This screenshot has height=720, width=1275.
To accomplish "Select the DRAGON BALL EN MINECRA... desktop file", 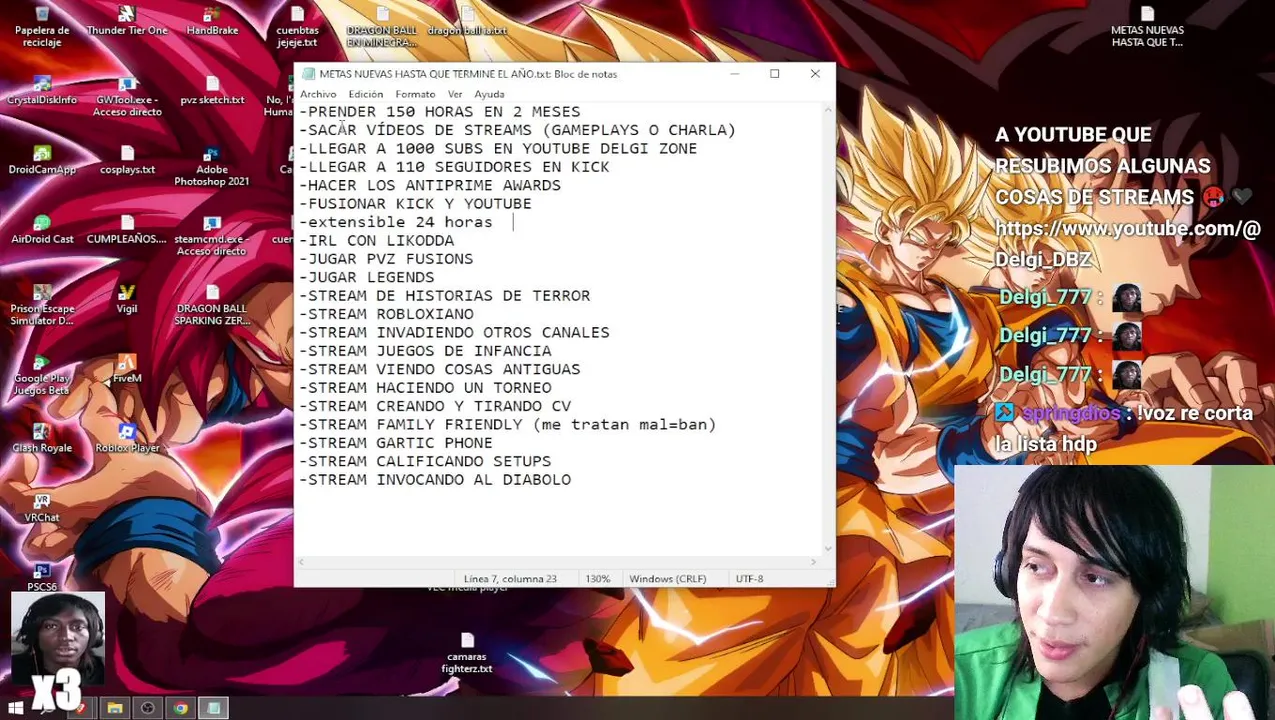I will point(382,26).
